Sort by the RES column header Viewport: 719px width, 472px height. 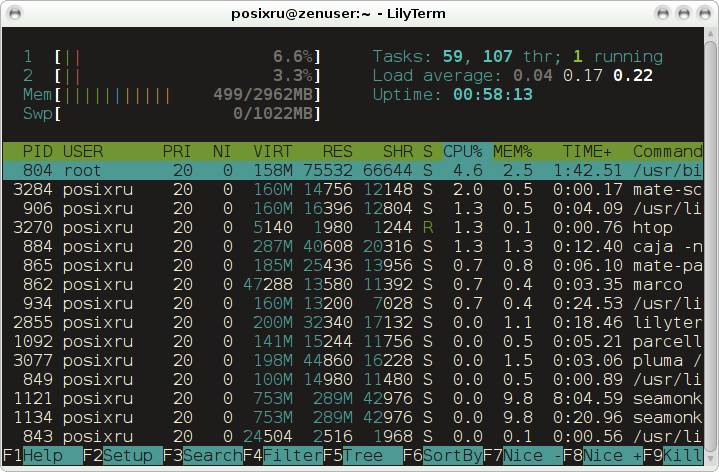point(337,151)
